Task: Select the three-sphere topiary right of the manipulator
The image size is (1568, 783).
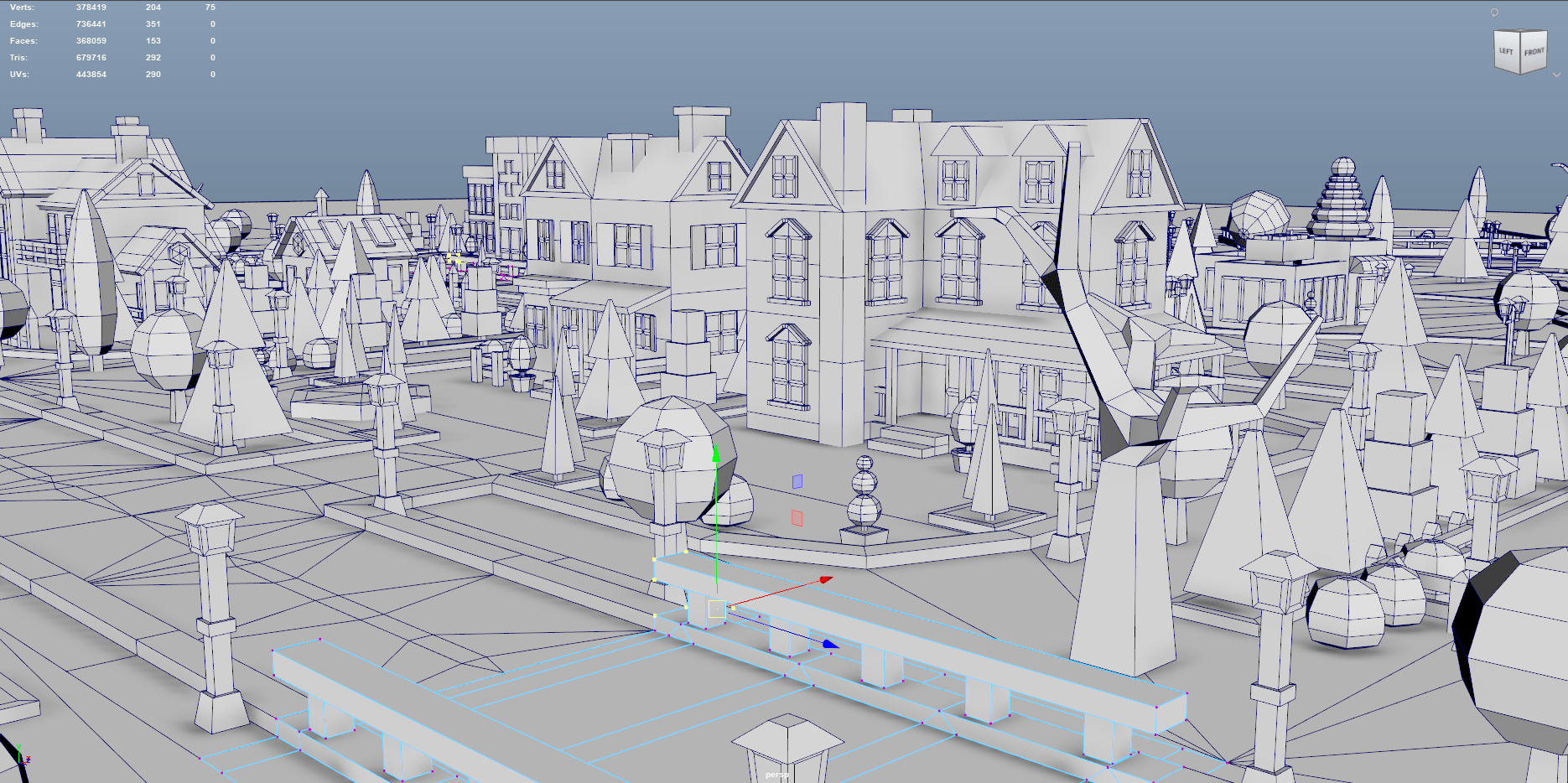Action: click(864, 500)
